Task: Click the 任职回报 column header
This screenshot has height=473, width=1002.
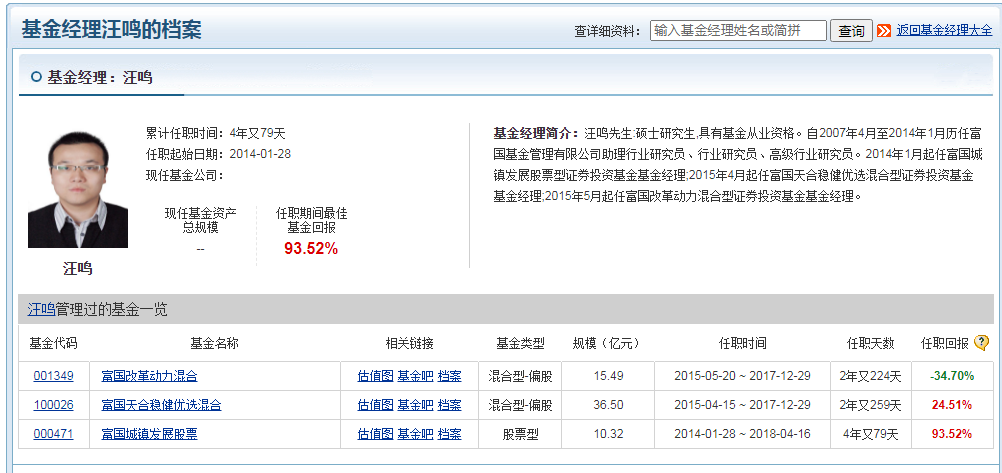Action: [x=944, y=343]
